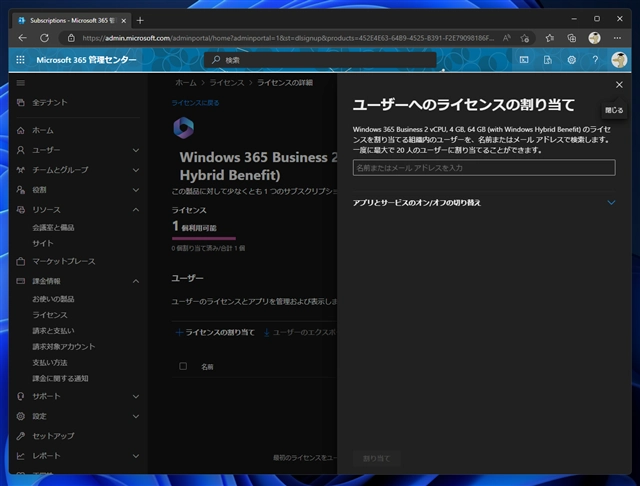Viewport: 640px width, 486px height.
Task: Click ホーム in the breadcrumb
Action: click(x=186, y=82)
